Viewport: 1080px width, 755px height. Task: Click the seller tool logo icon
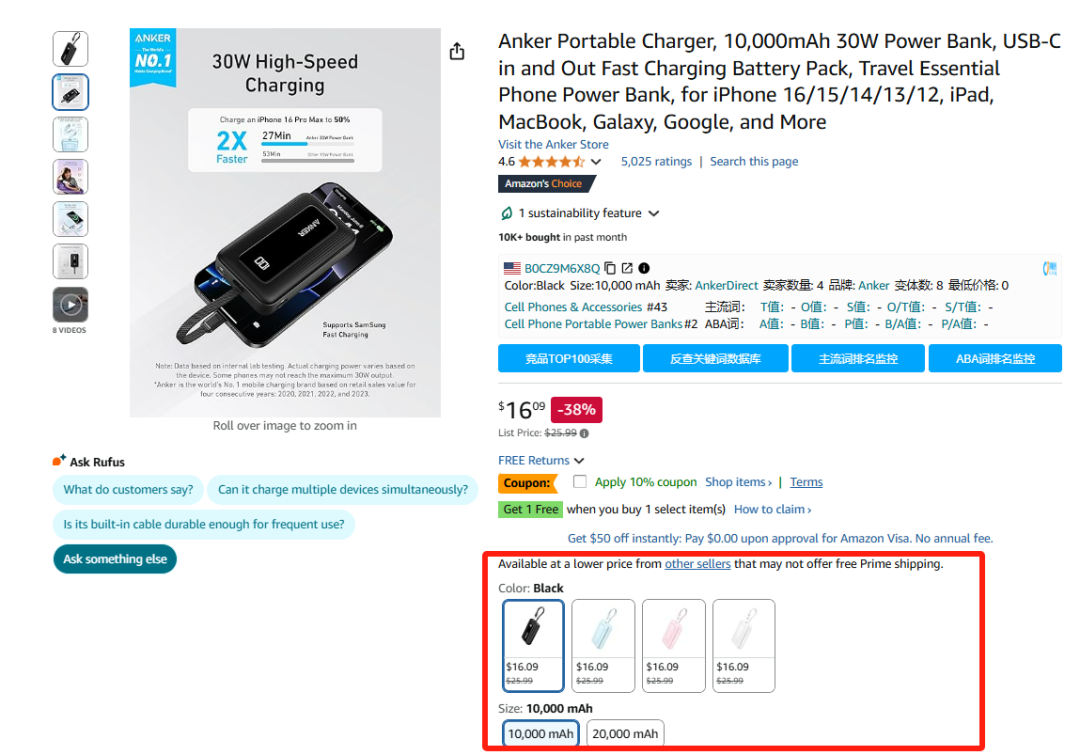pyautogui.click(x=1050, y=268)
